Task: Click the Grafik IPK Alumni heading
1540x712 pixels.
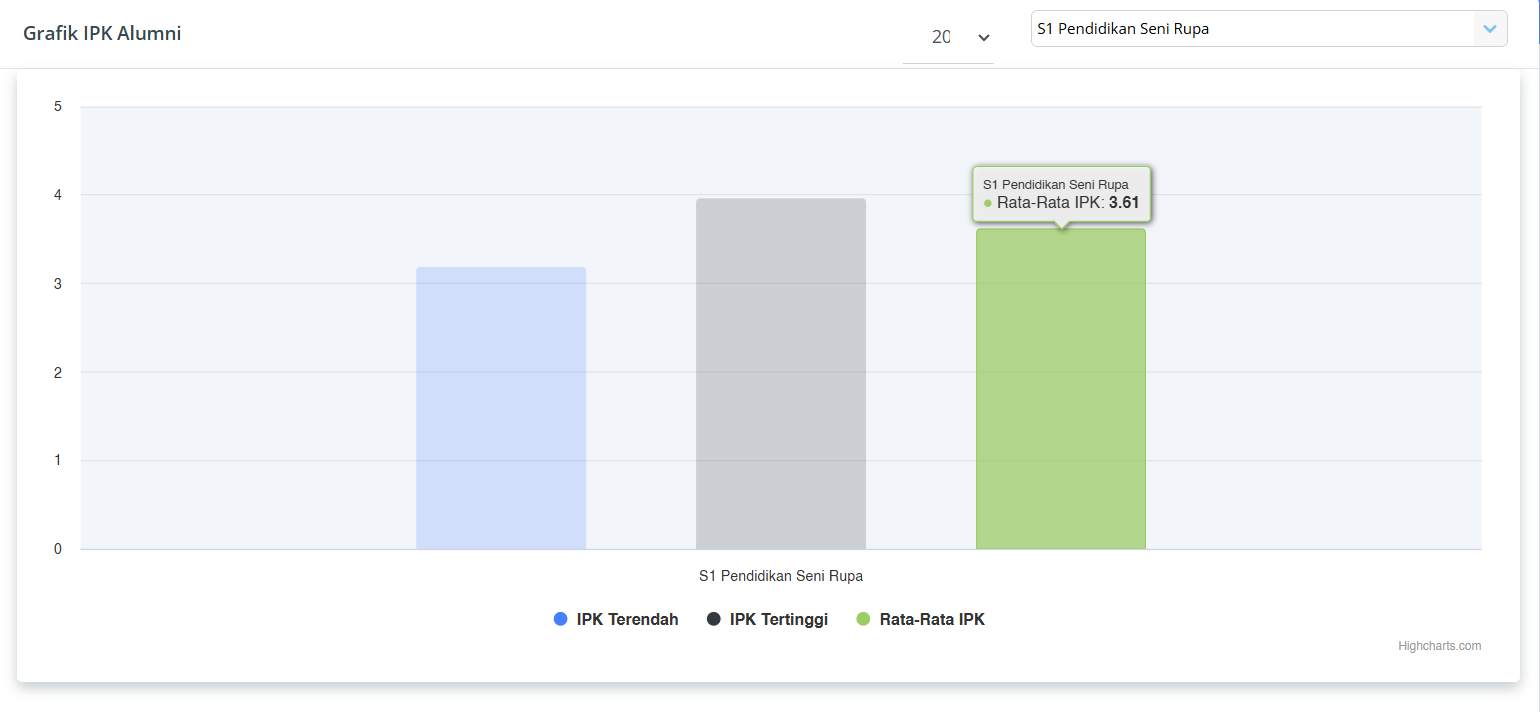Action: click(x=102, y=34)
